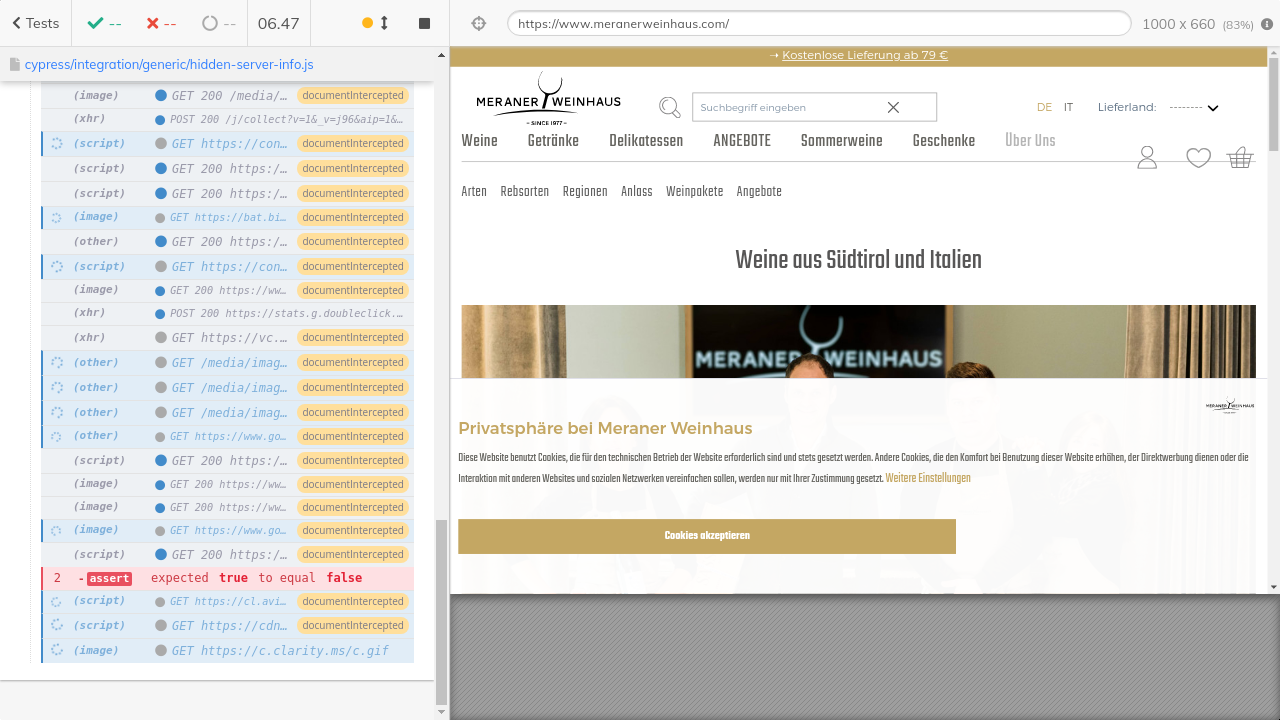This screenshot has height=720, width=1280.
Task: Click the Suchbegriff eingeben search field
Action: click(x=785, y=107)
